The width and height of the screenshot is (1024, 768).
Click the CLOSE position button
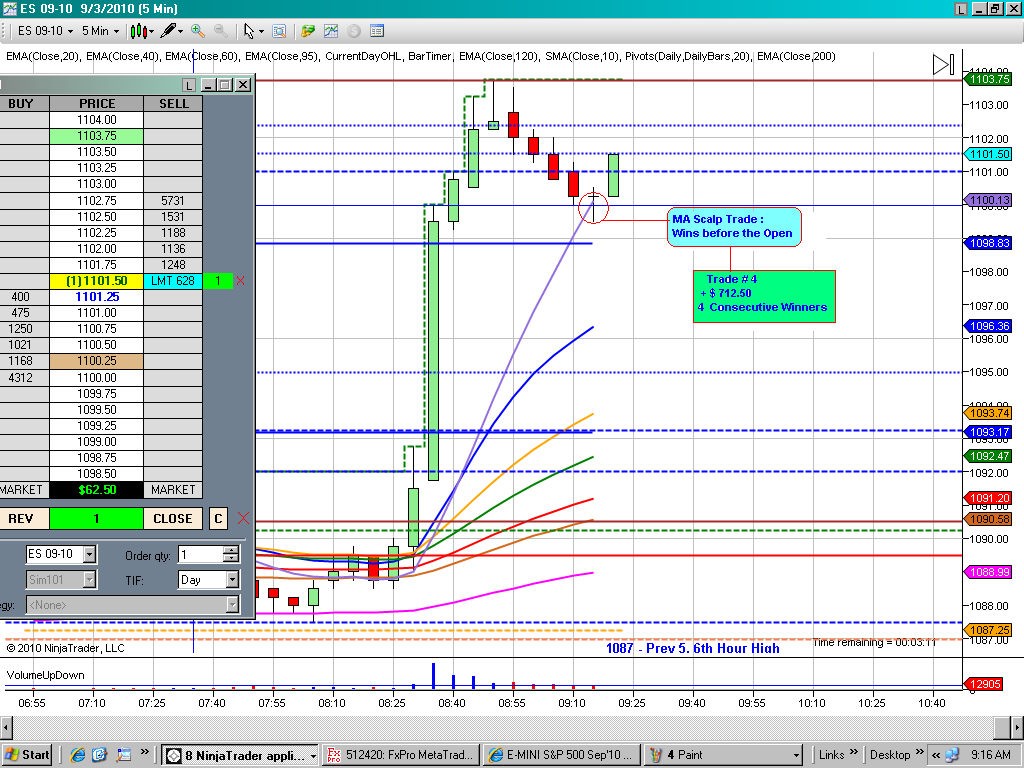click(173, 519)
